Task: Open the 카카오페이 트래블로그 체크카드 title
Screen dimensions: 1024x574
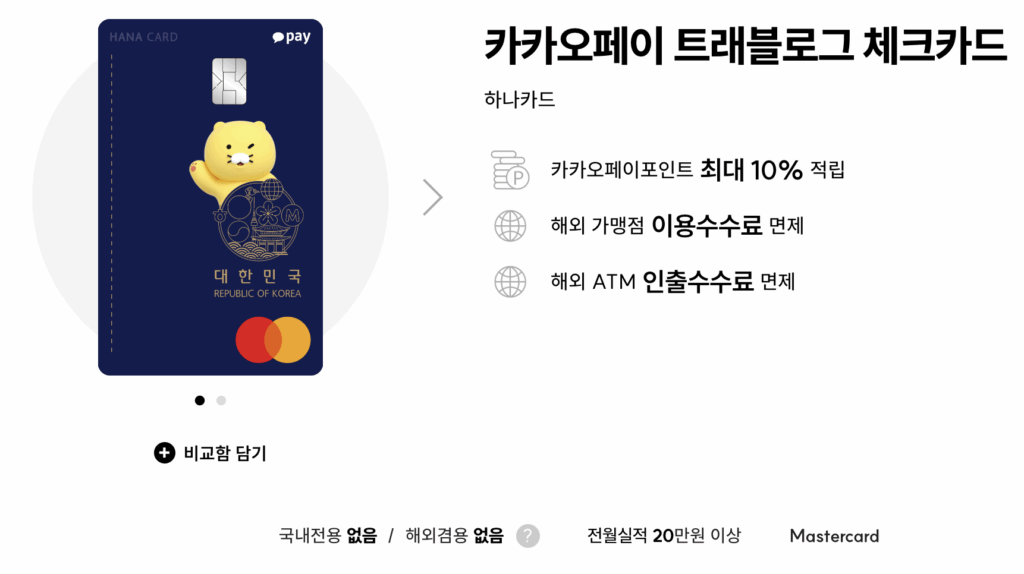Action: [x=744, y=46]
